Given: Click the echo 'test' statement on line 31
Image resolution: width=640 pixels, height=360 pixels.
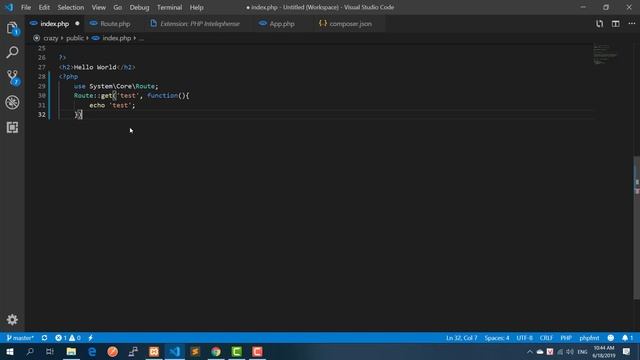Looking at the screenshot, I should click(112, 105).
